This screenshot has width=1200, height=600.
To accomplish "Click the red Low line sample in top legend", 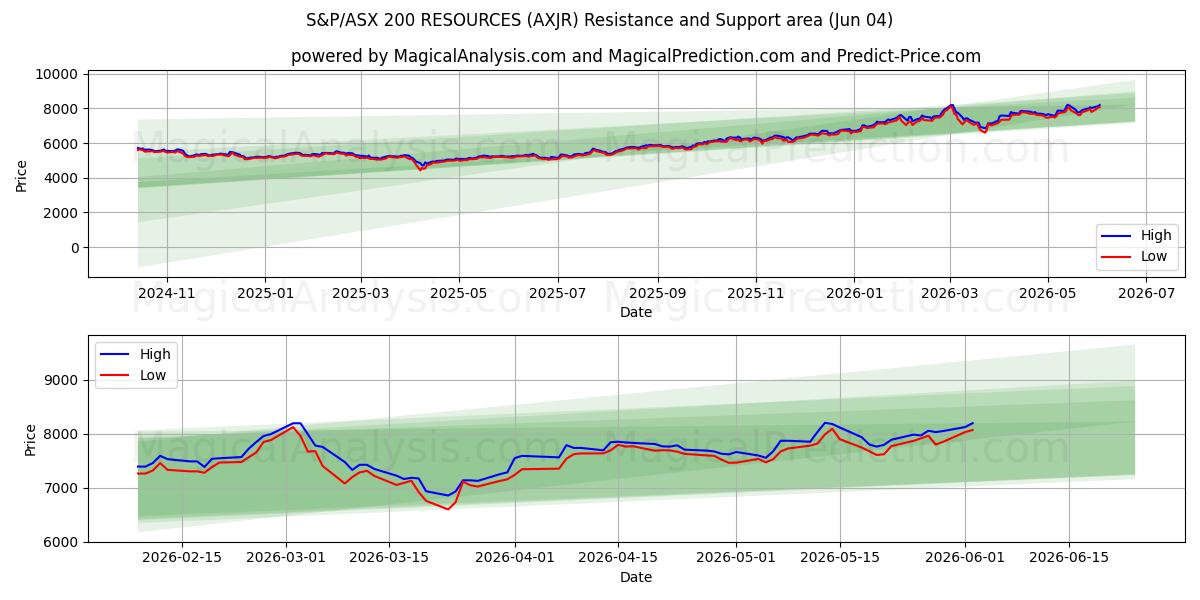I will (x=1118, y=257).
